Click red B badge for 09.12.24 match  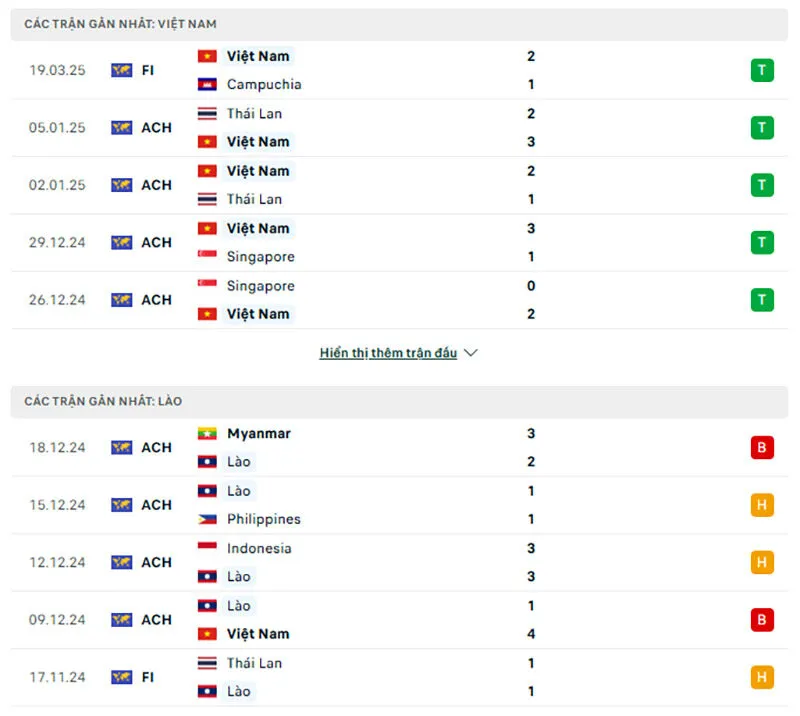click(x=762, y=620)
